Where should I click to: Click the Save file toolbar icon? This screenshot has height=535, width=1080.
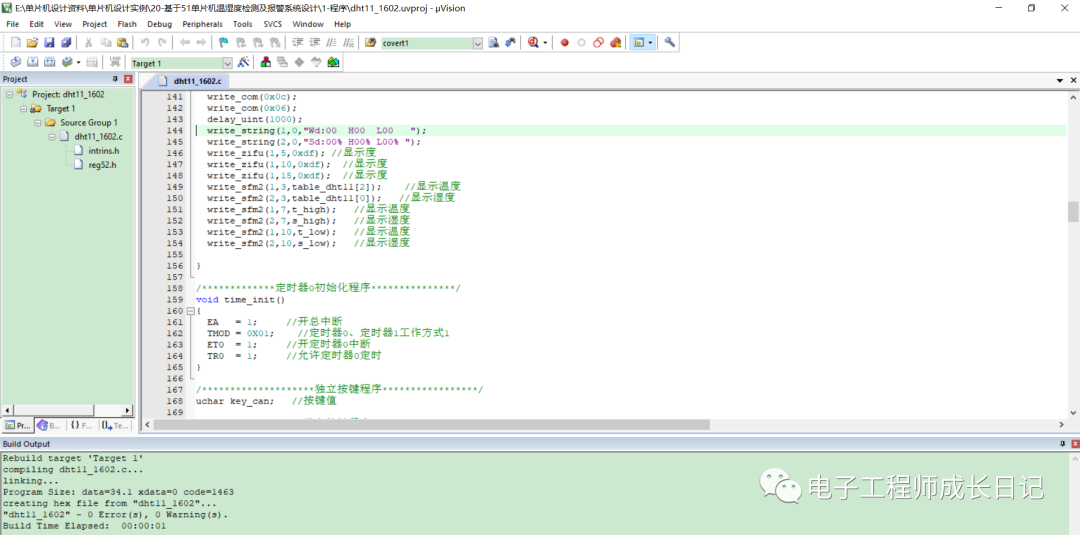pos(49,43)
